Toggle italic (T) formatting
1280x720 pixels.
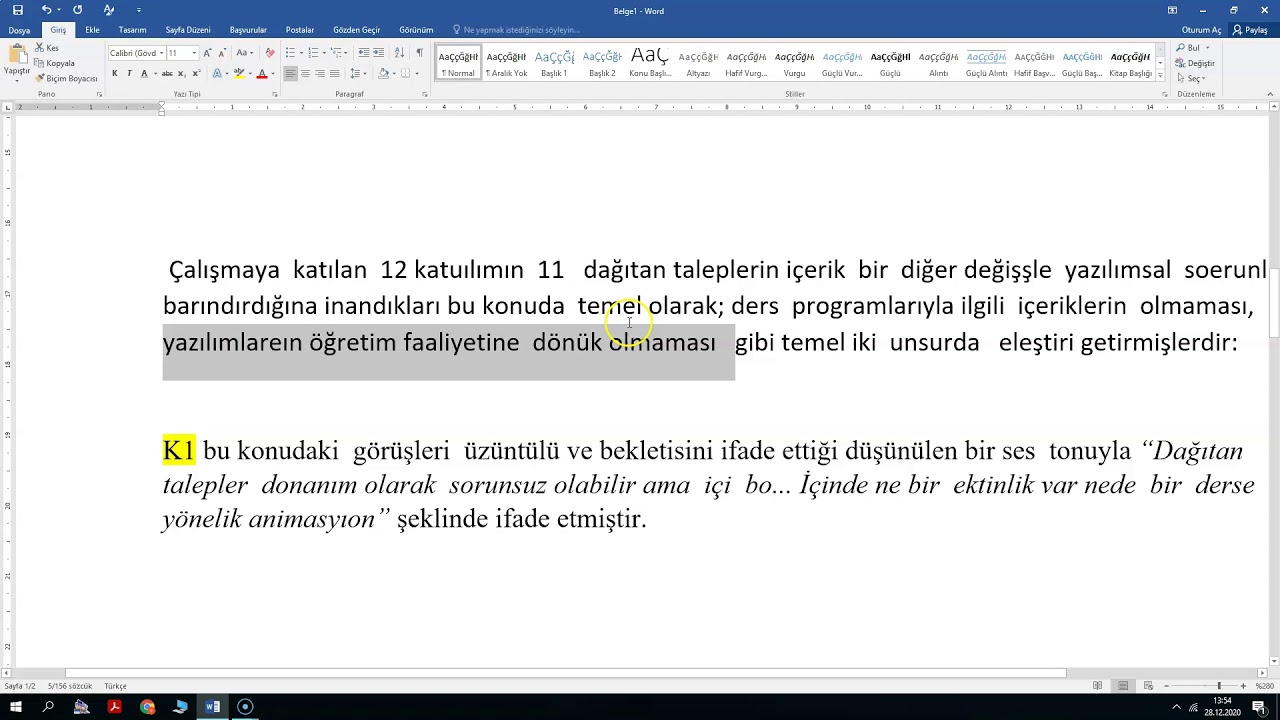pos(129,74)
